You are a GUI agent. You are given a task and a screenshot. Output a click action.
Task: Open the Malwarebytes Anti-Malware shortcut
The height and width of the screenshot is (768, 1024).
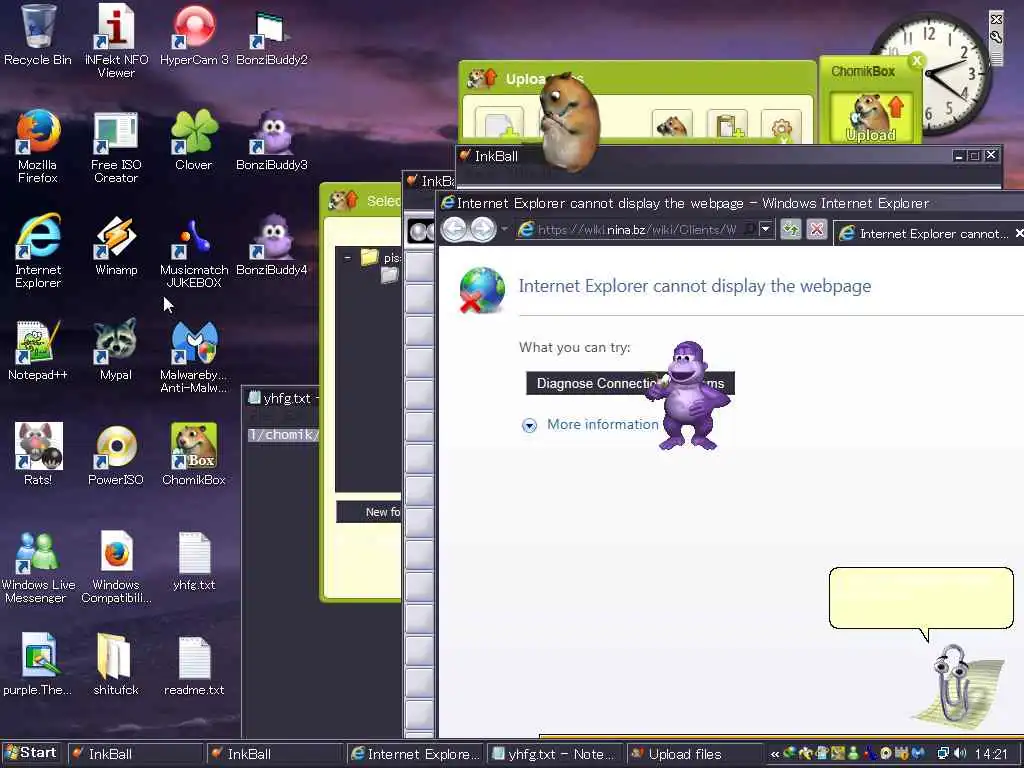click(x=194, y=357)
